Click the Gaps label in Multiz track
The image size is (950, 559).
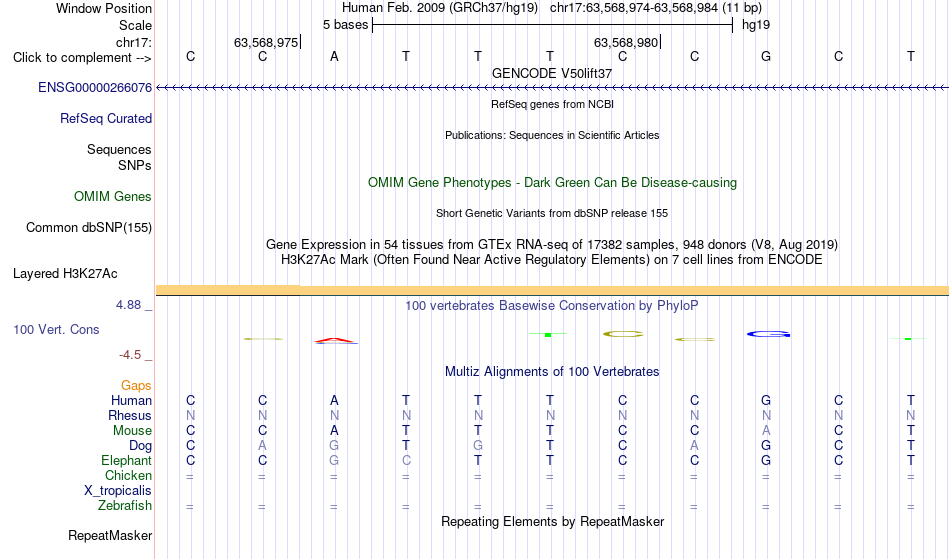coord(136,386)
